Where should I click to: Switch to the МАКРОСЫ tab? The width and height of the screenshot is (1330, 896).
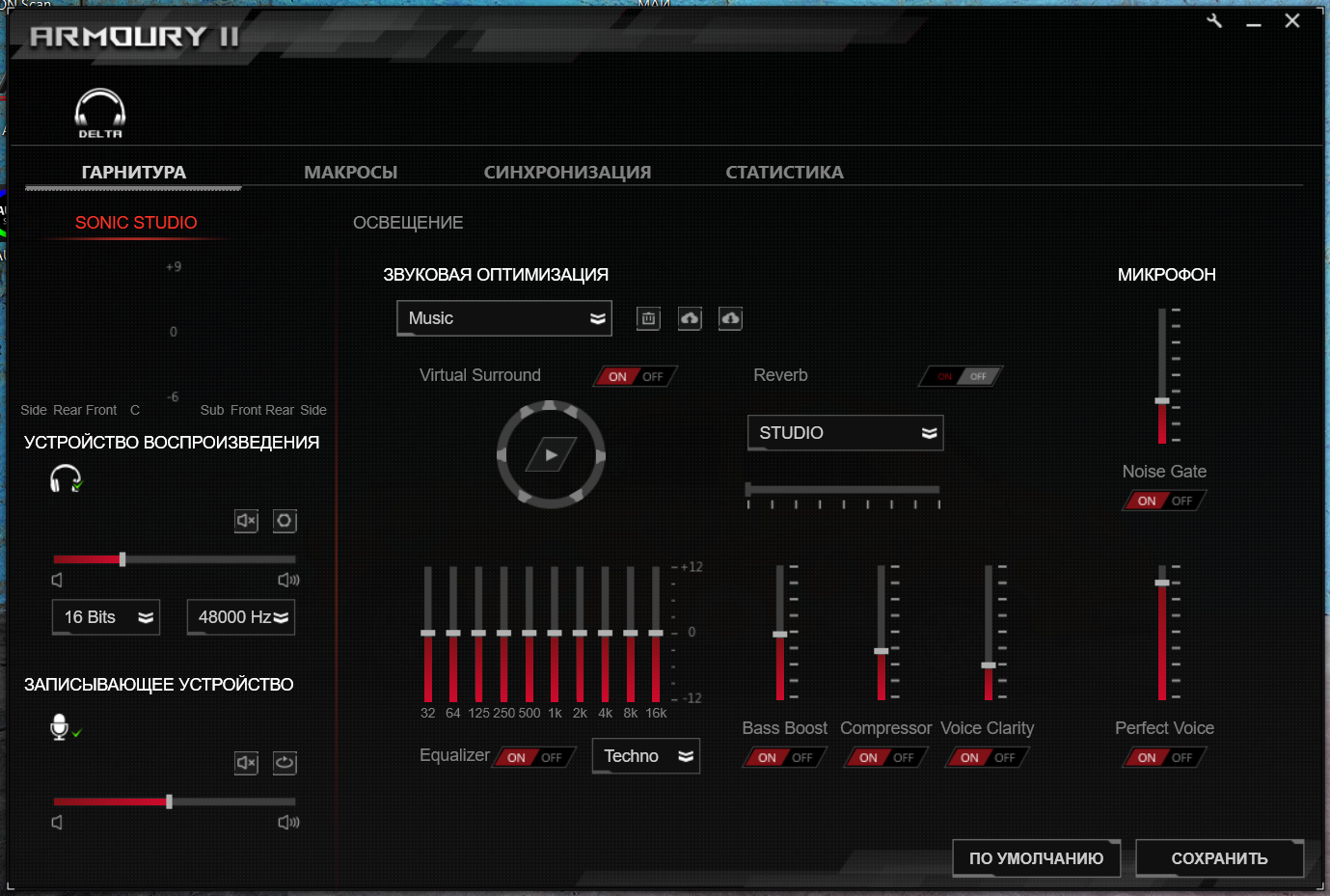pyautogui.click(x=351, y=173)
